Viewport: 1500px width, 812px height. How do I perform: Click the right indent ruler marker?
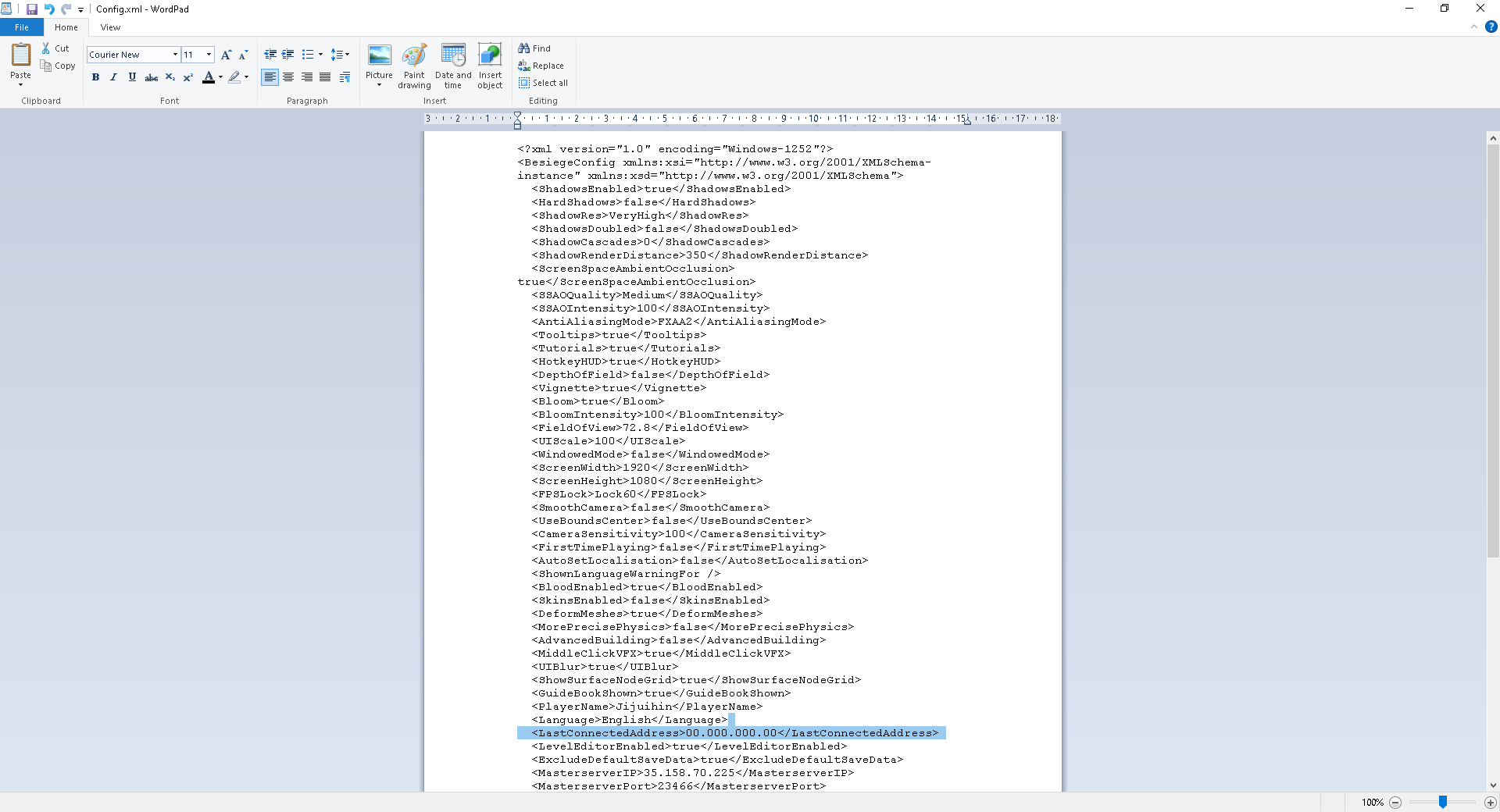pos(967,121)
